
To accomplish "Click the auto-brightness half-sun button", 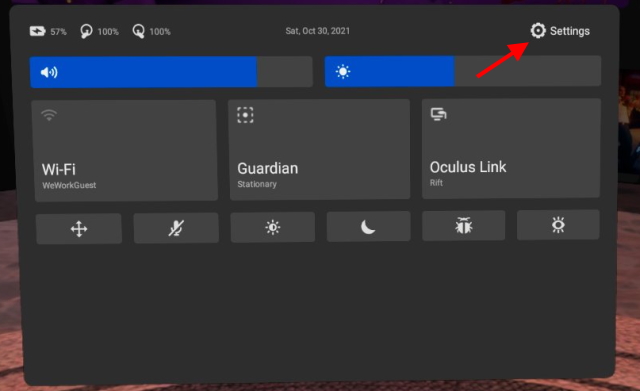I will (273, 227).
